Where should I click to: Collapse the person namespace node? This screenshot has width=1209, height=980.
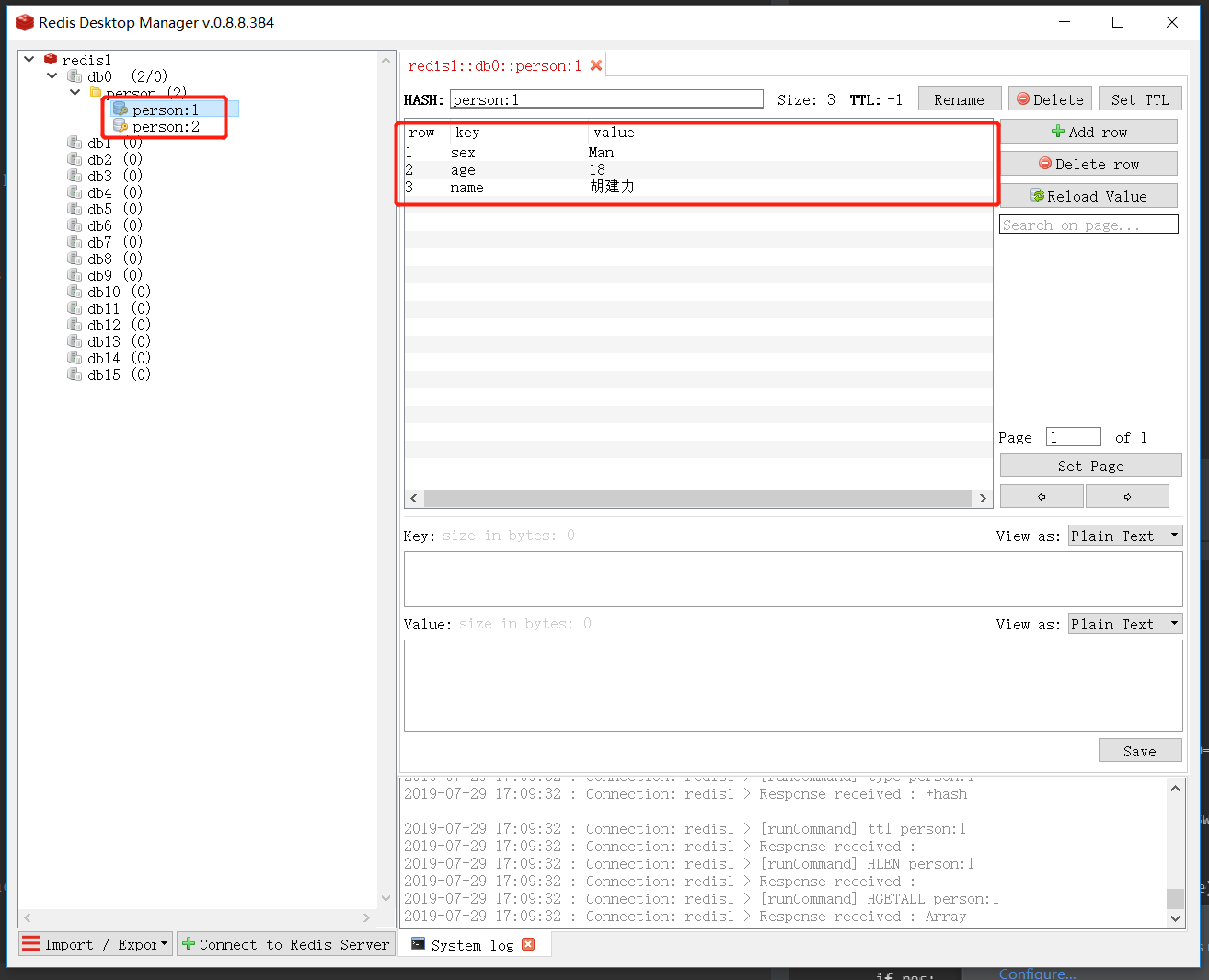[75, 92]
